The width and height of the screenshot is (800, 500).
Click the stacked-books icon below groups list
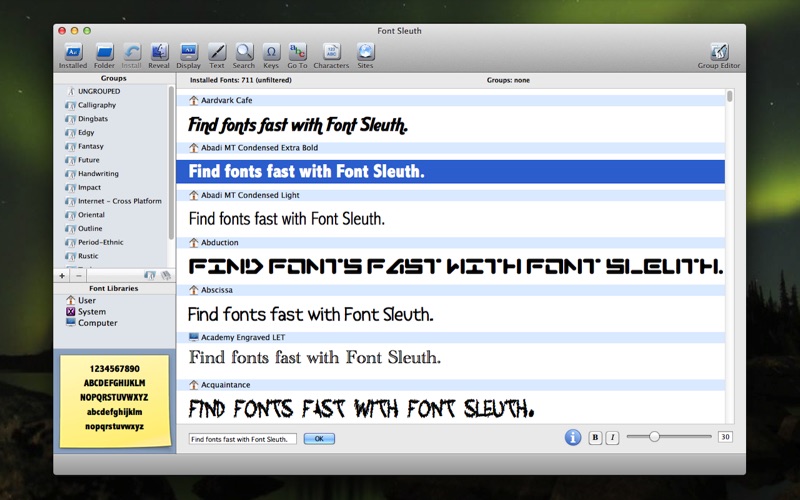coord(166,276)
